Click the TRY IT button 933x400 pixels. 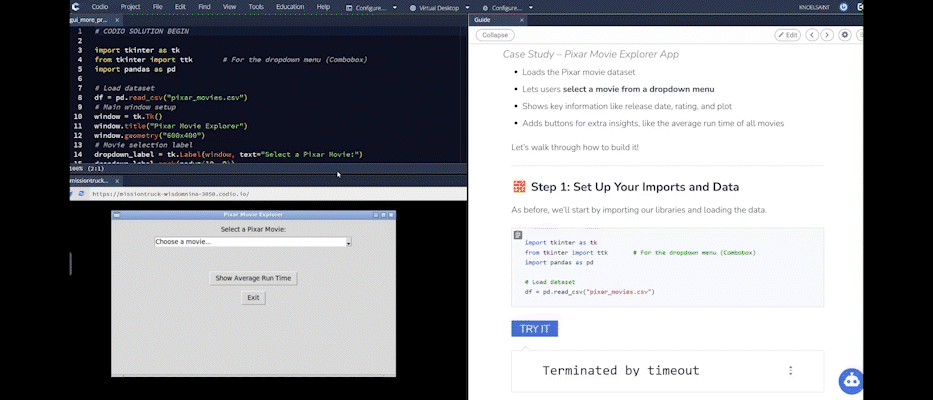534,329
